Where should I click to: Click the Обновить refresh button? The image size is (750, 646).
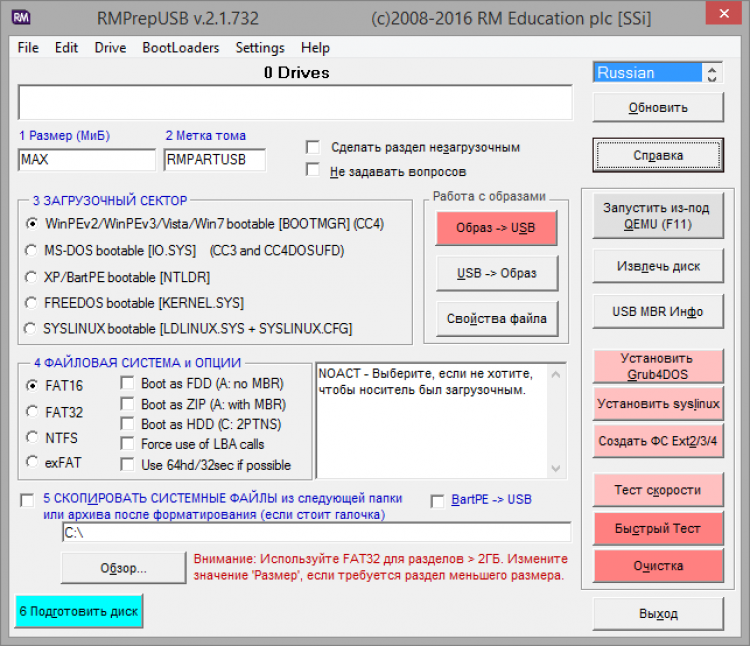pyautogui.click(x=658, y=108)
